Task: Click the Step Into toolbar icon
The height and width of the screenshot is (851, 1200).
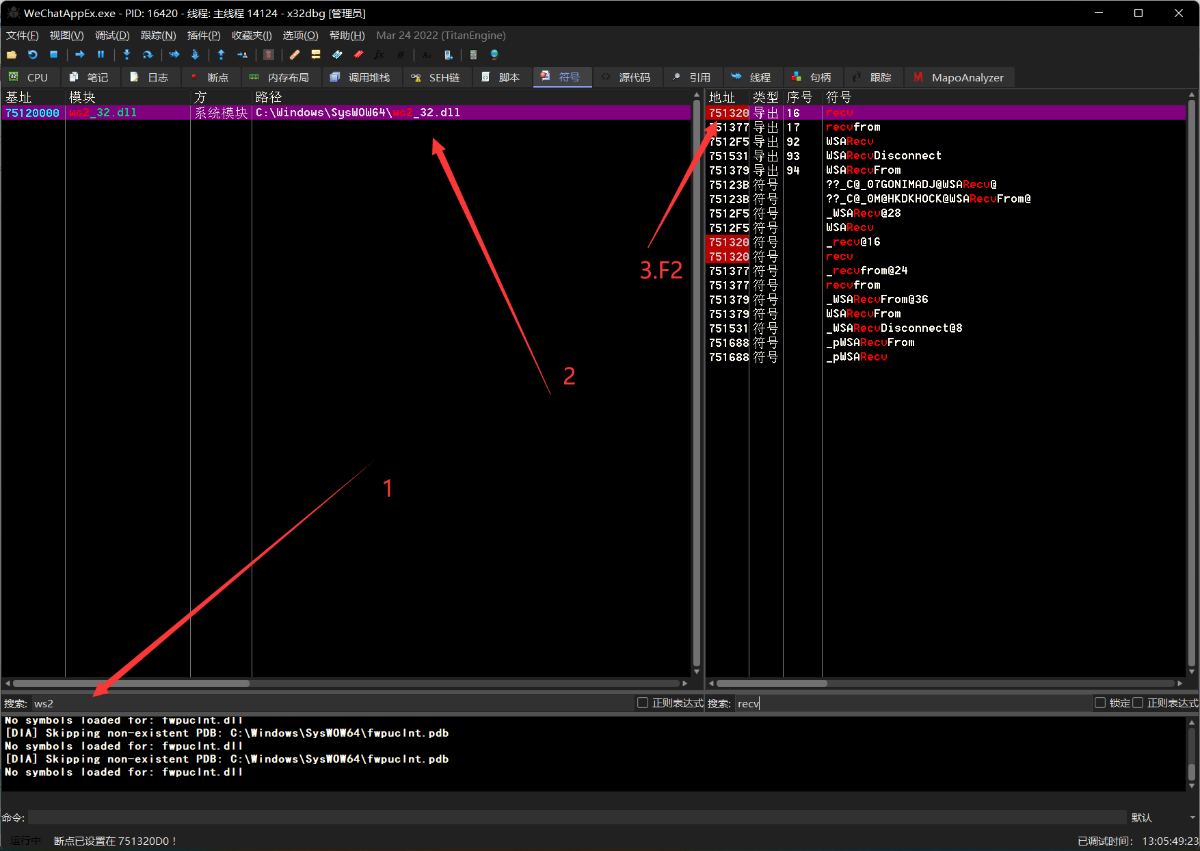Action: pos(127,54)
